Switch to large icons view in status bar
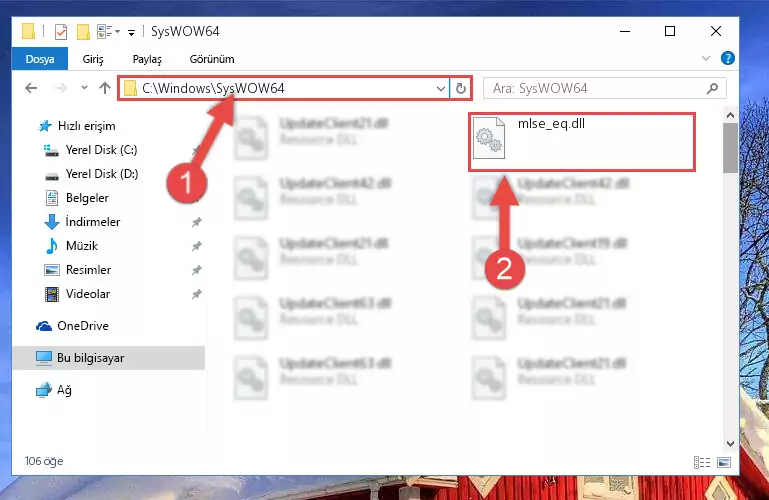The width and height of the screenshot is (769, 500). tap(724, 462)
